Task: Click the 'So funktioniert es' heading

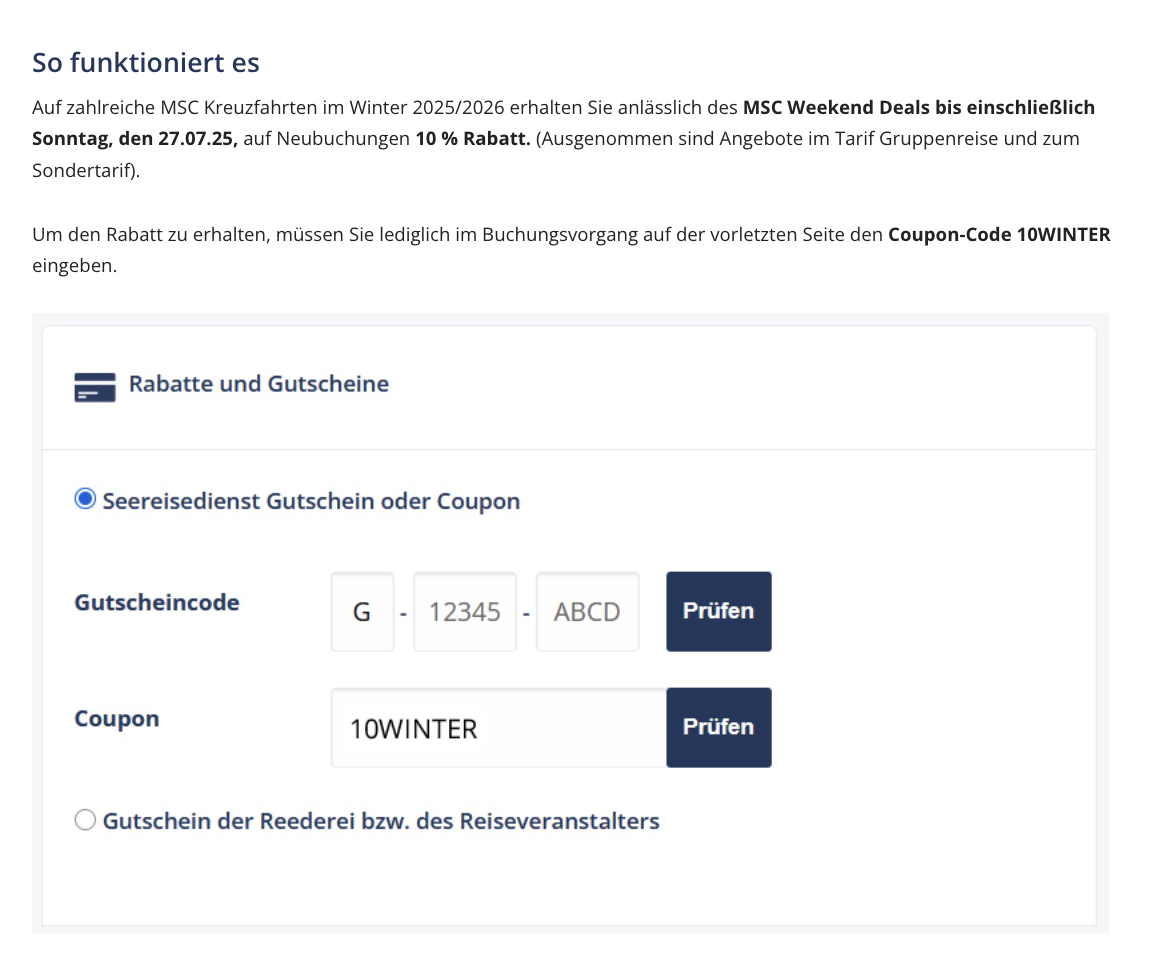Action: (146, 63)
